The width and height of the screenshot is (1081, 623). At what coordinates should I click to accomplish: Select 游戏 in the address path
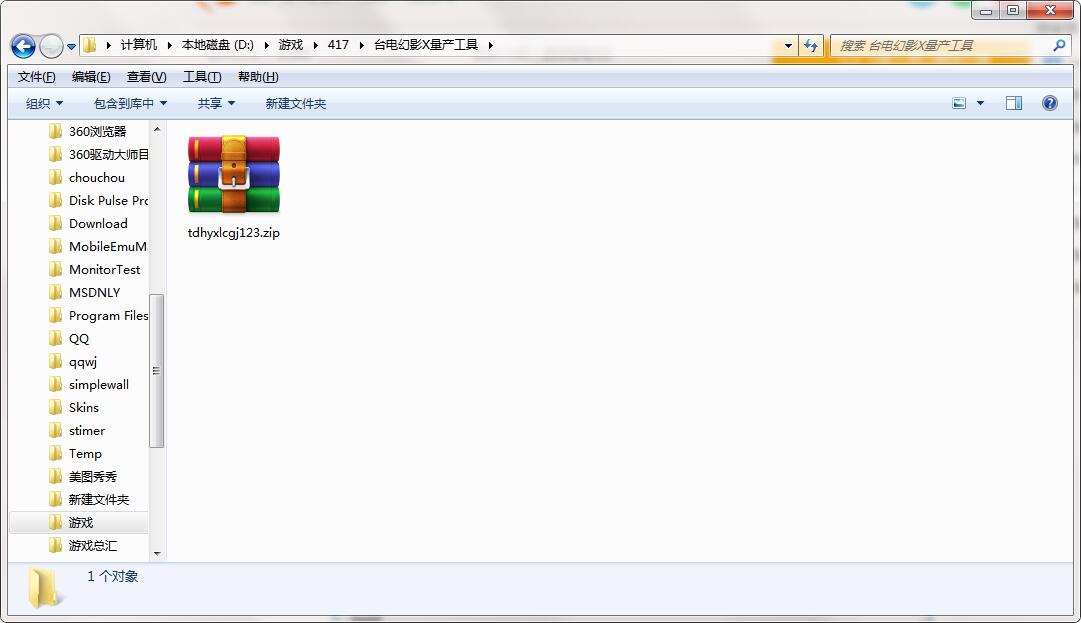tap(291, 45)
